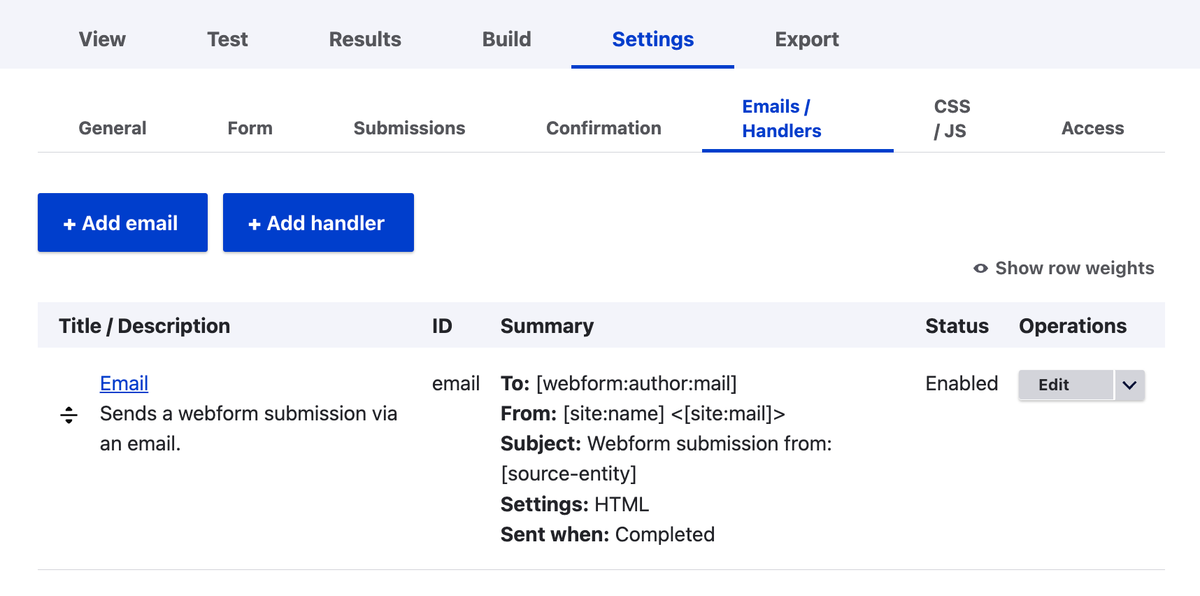Open the CSS / JS sub-tab
Viewport: 1200px width, 596px height.
pos(952,119)
